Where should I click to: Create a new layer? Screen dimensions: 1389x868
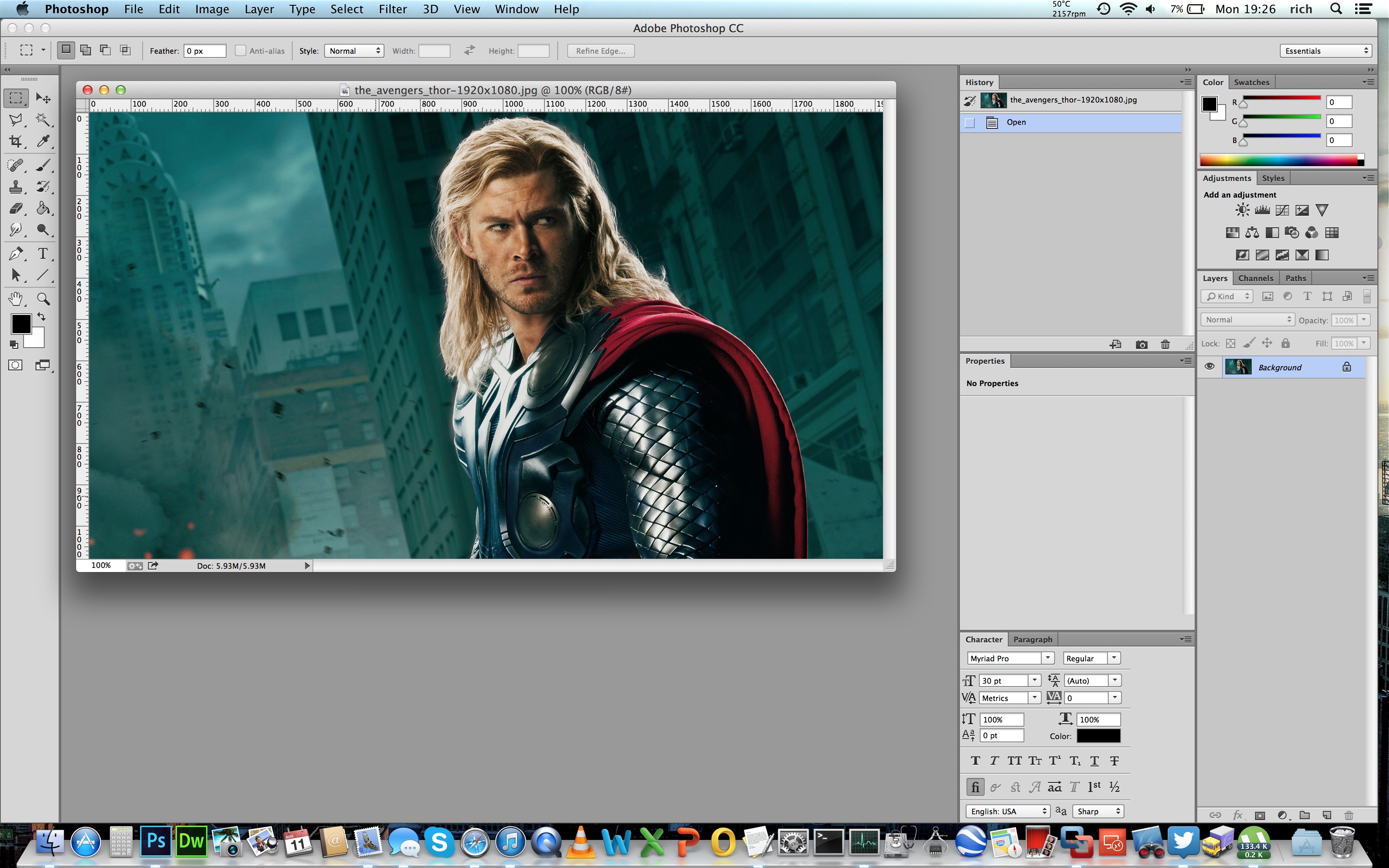[1327, 815]
